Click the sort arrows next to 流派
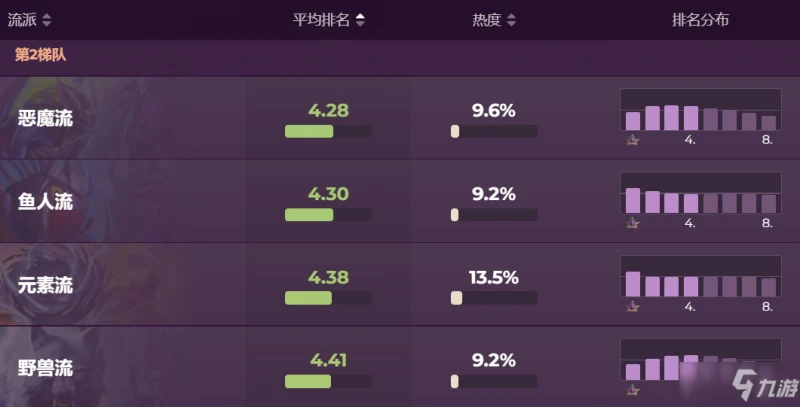Viewport: 800px width, 407px height. click(47, 20)
